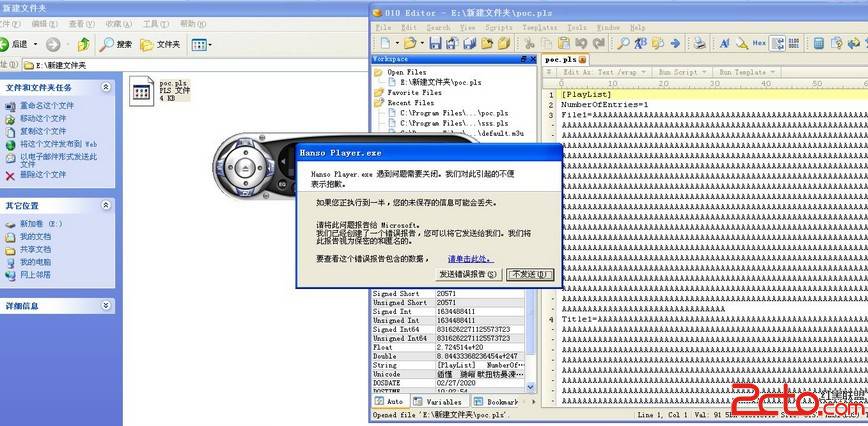The height and width of the screenshot is (426, 868).
Task: Open the Search menu in 010 Editor
Action: (x=438, y=27)
